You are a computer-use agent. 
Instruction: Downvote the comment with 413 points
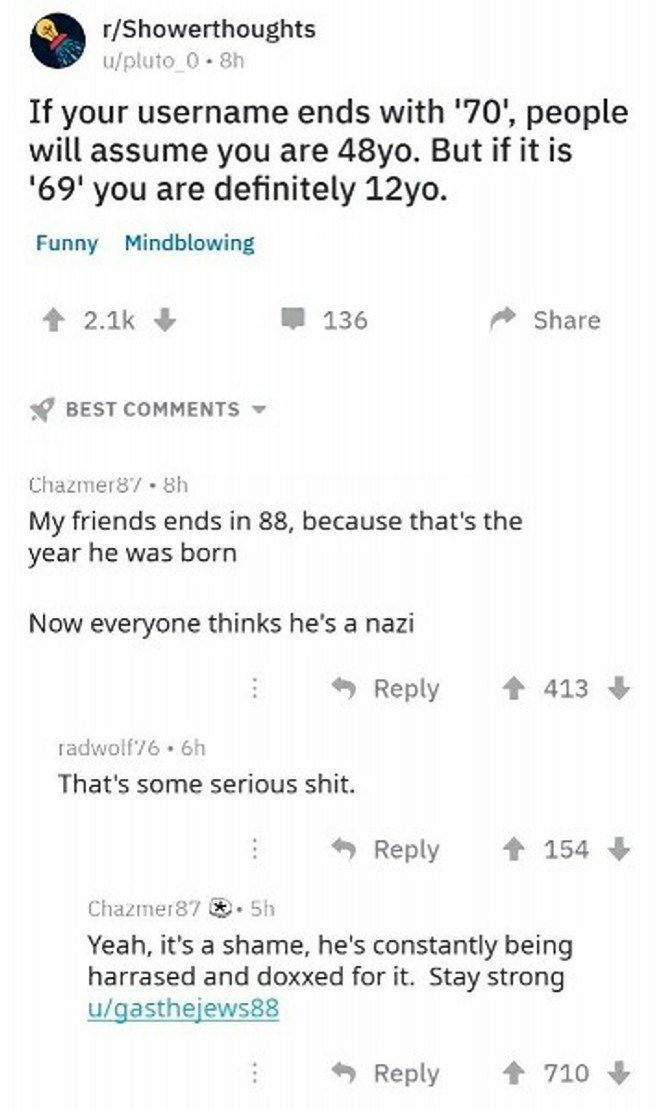619,688
